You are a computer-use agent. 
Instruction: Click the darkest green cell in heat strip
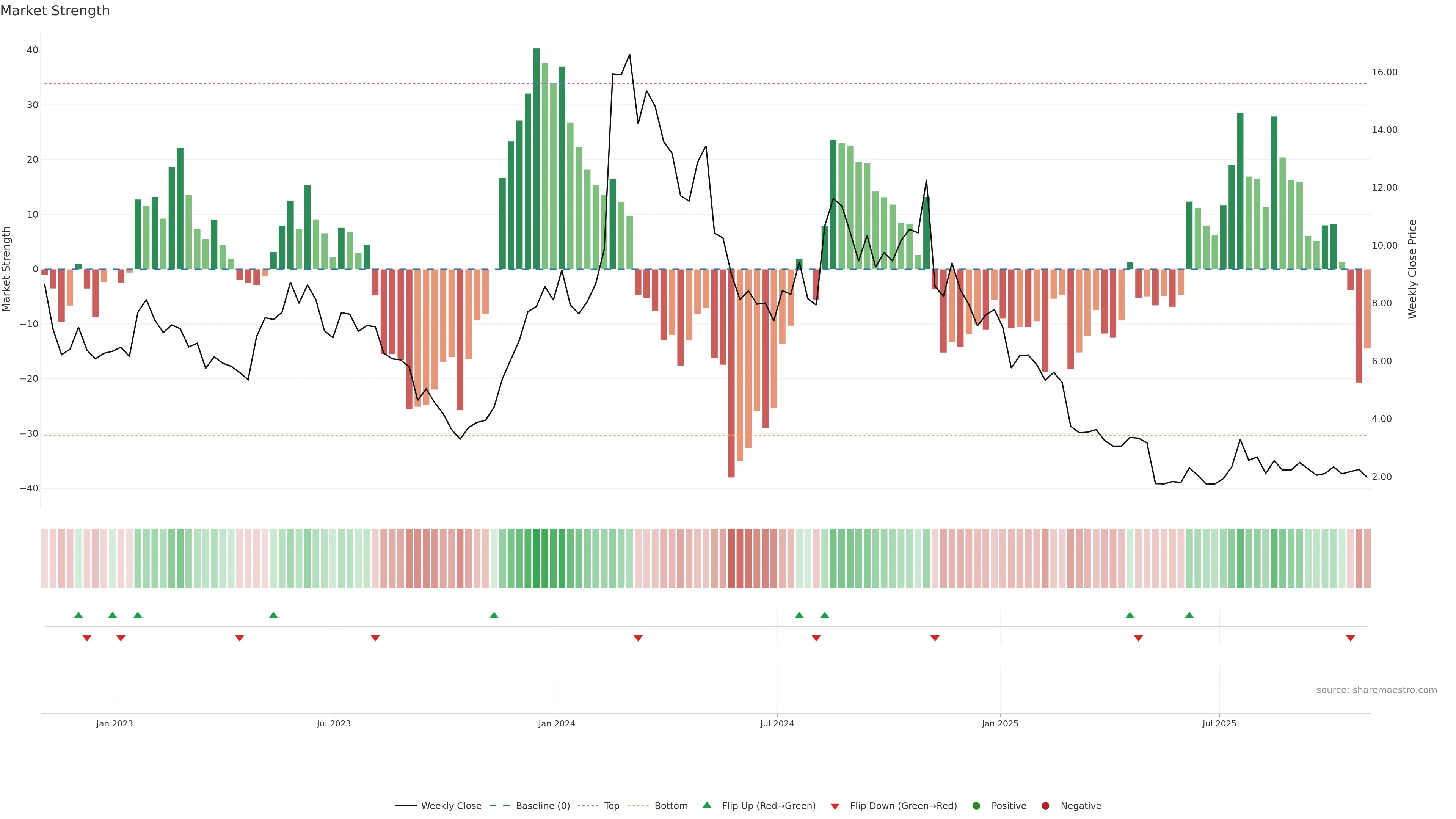537,558
